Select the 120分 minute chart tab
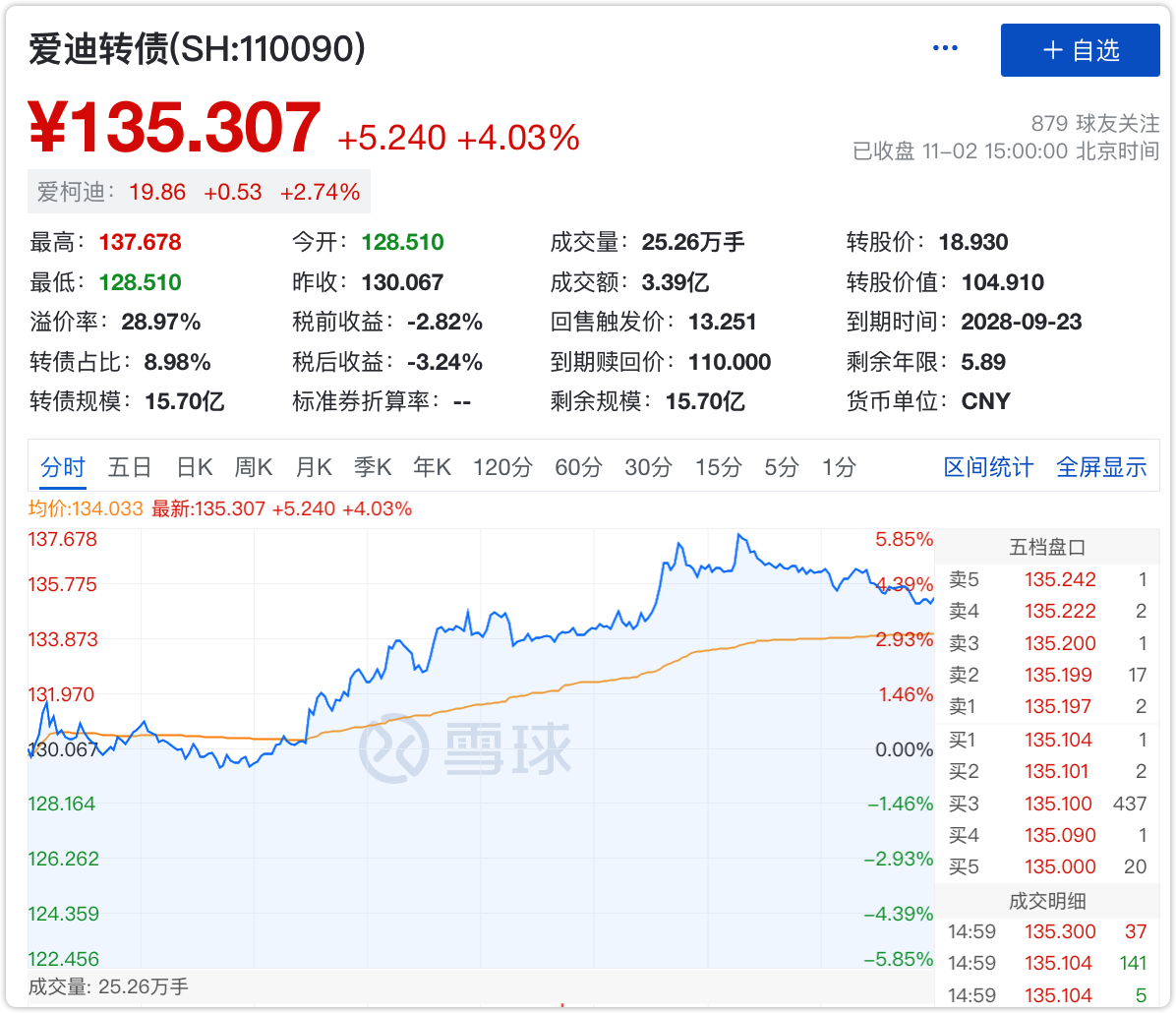The image size is (1176, 1013). 502,467
